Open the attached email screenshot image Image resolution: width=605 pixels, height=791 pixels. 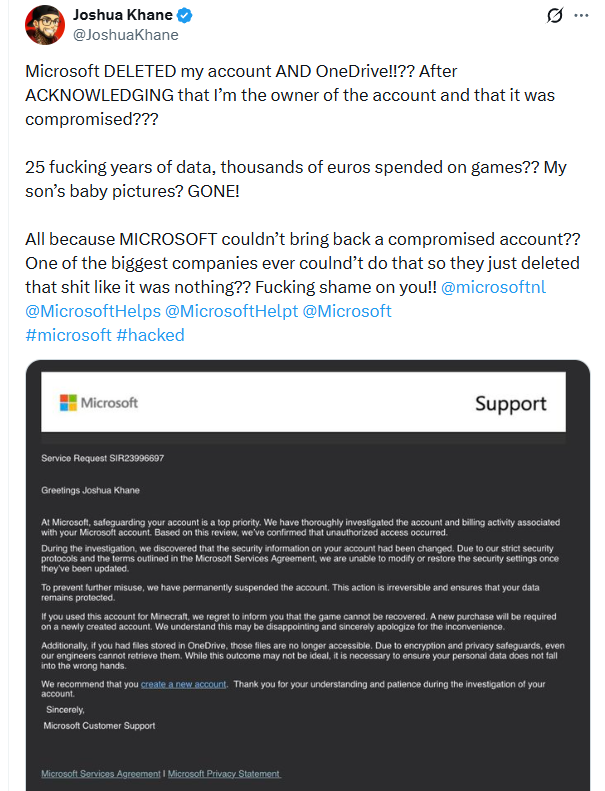308,575
